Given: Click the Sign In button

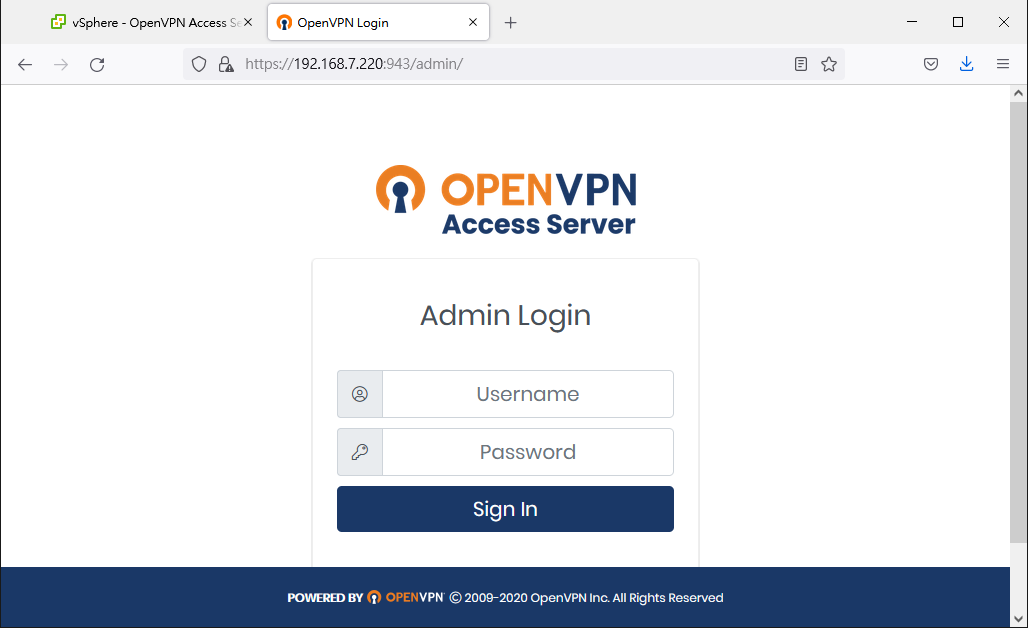Looking at the screenshot, I should click(x=505, y=509).
